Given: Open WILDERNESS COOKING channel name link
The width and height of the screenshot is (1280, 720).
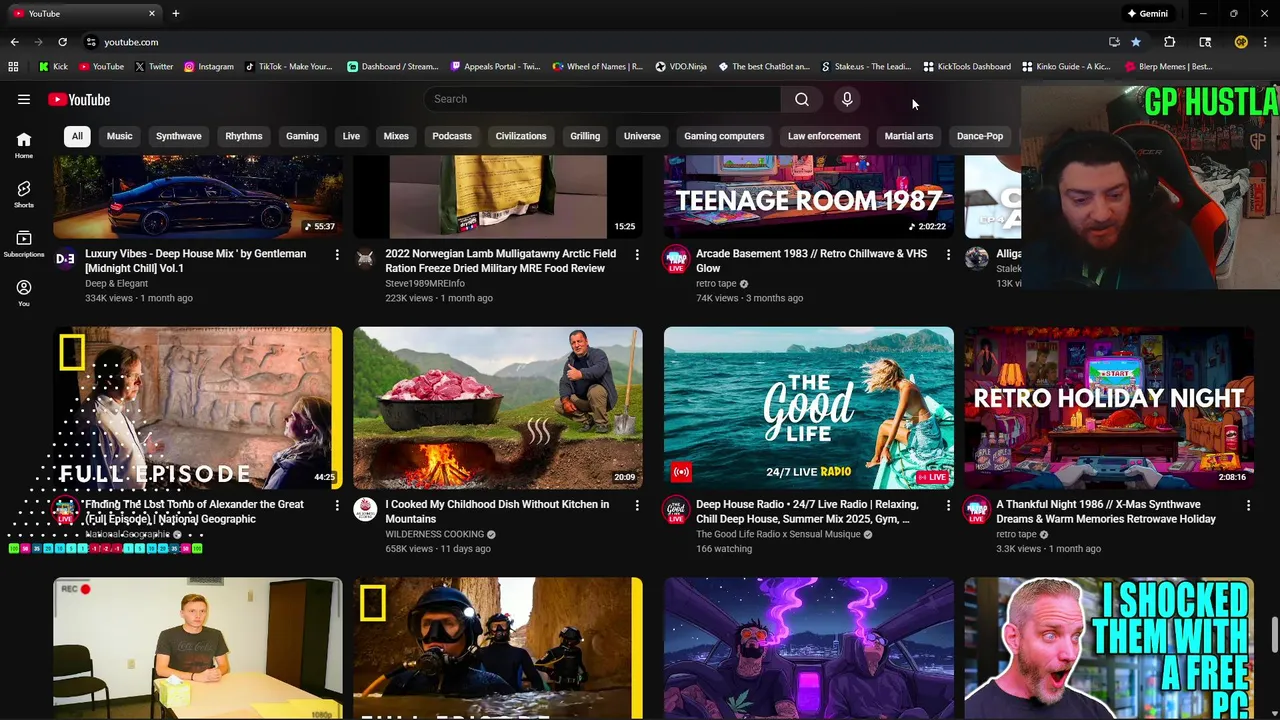Looking at the screenshot, I should click(x=435, y=534).
